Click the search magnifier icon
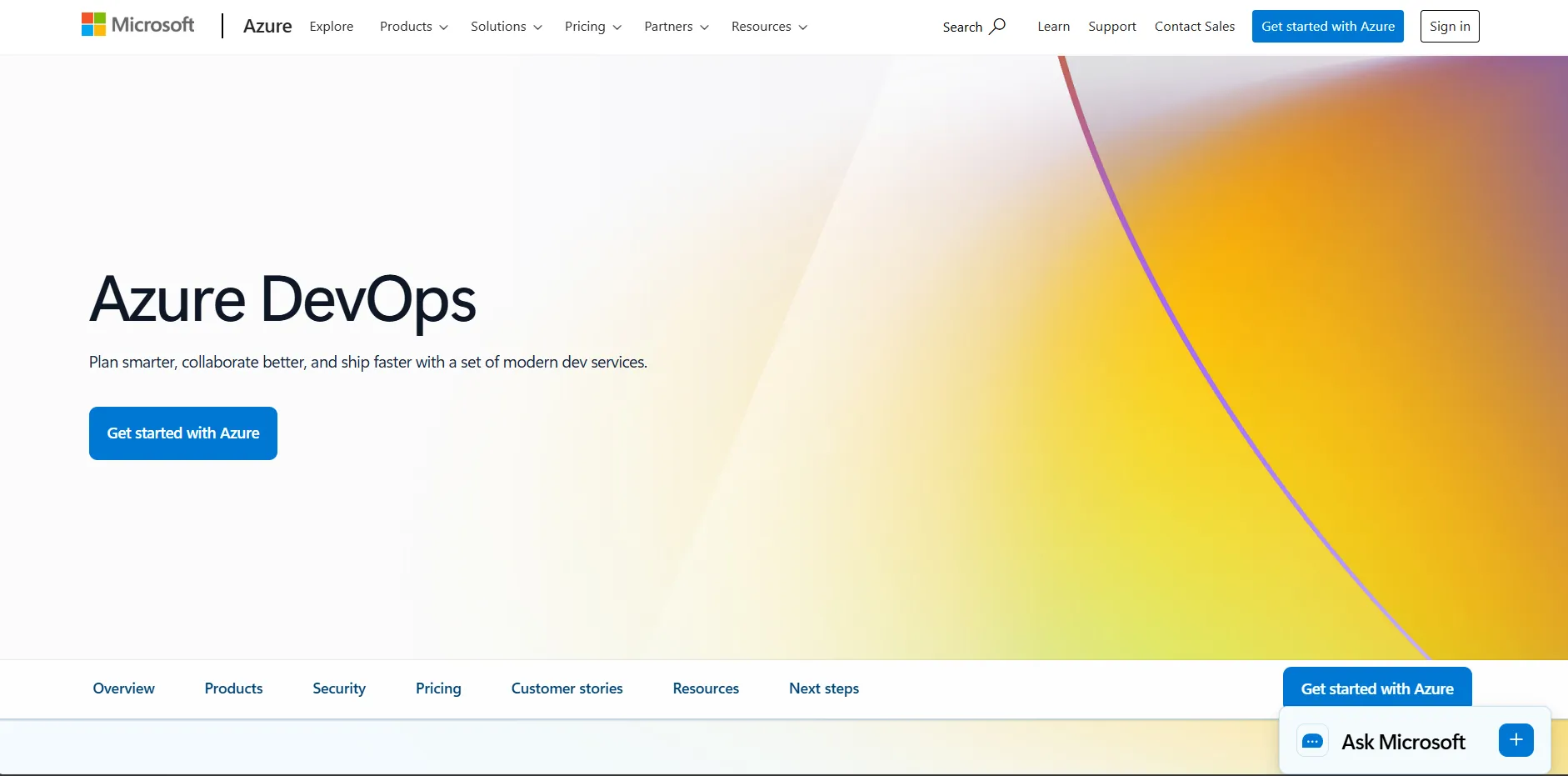Image resolution: width=1568 pixels, height=776 pixels. tap(997, 27)
